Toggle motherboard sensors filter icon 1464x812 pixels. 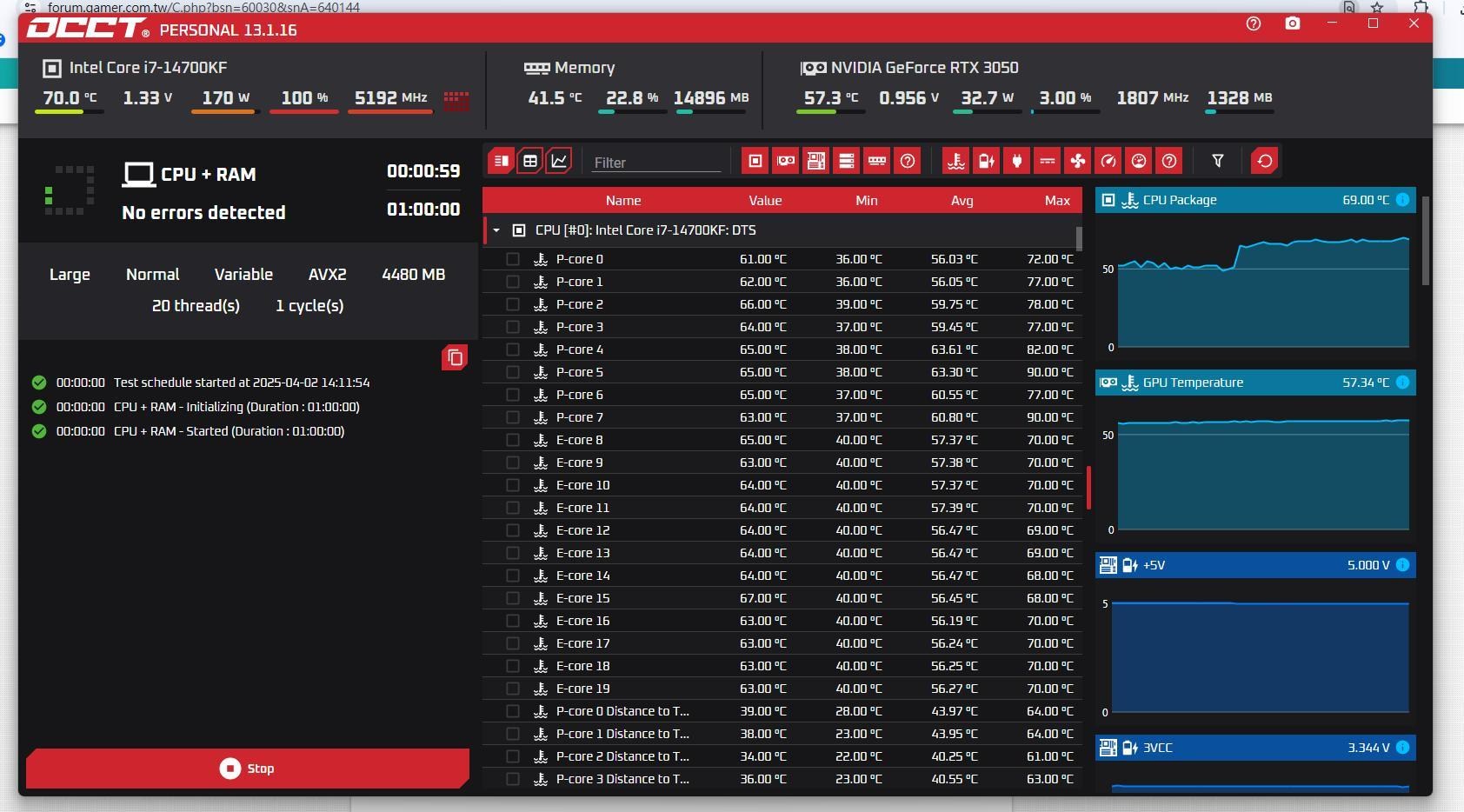coord(815,161)
